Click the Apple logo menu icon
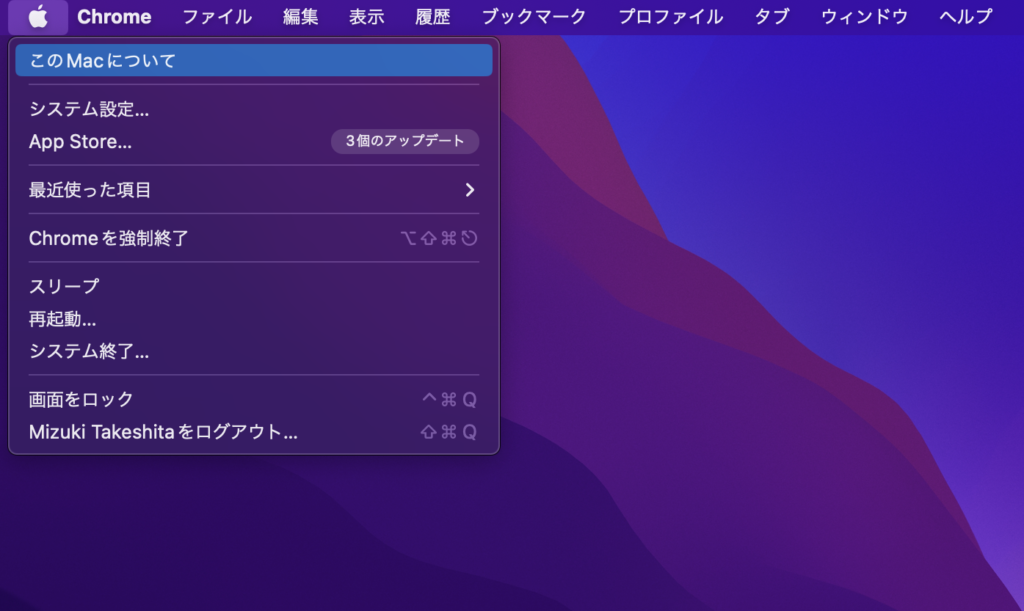 tap(38, 17)
